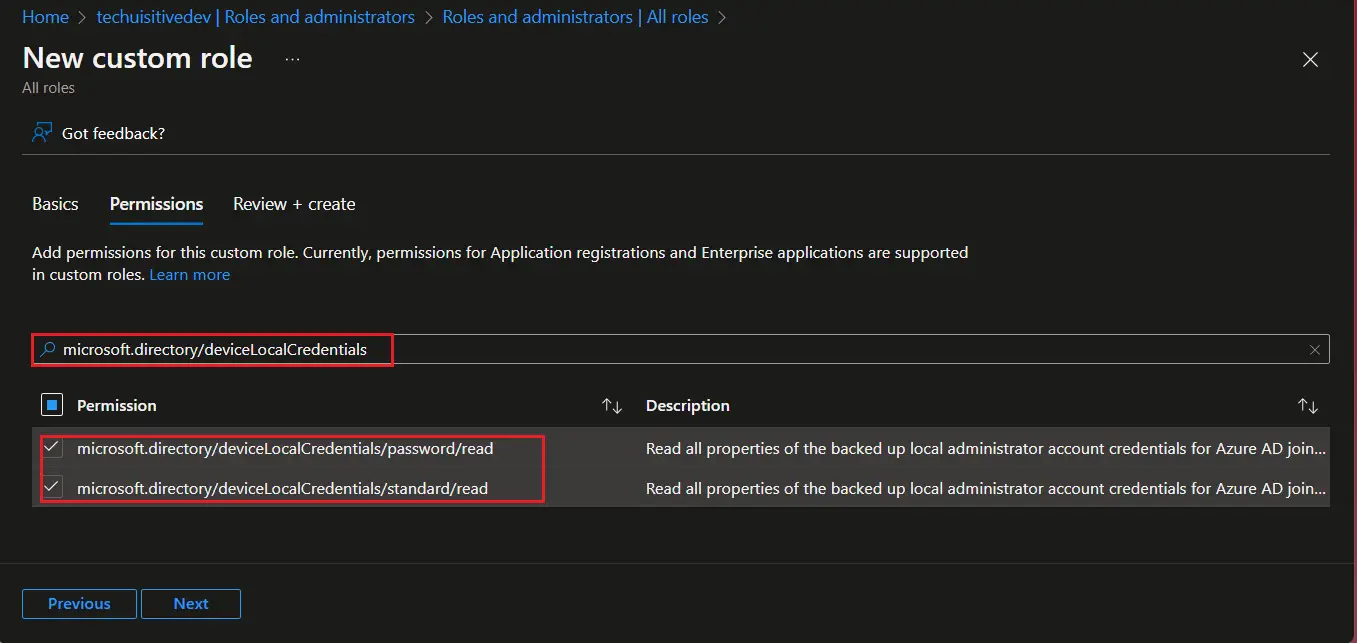
Task: Click the Description column sort arrows icon
Action: (1308, 405)
